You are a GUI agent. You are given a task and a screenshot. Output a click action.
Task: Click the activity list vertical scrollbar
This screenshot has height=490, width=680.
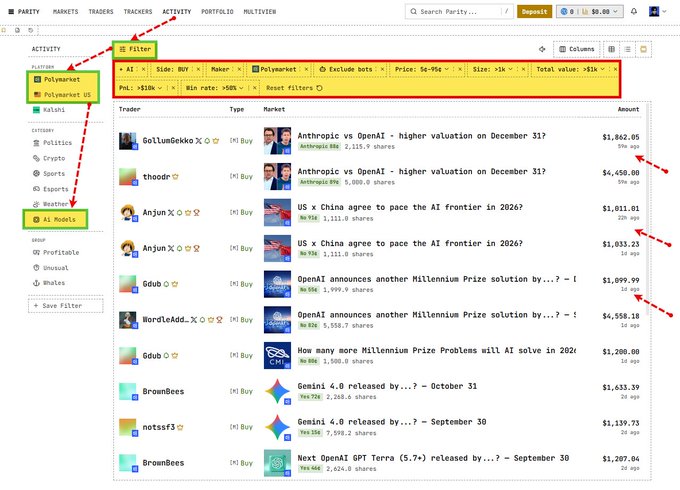(x=649, y=210)
